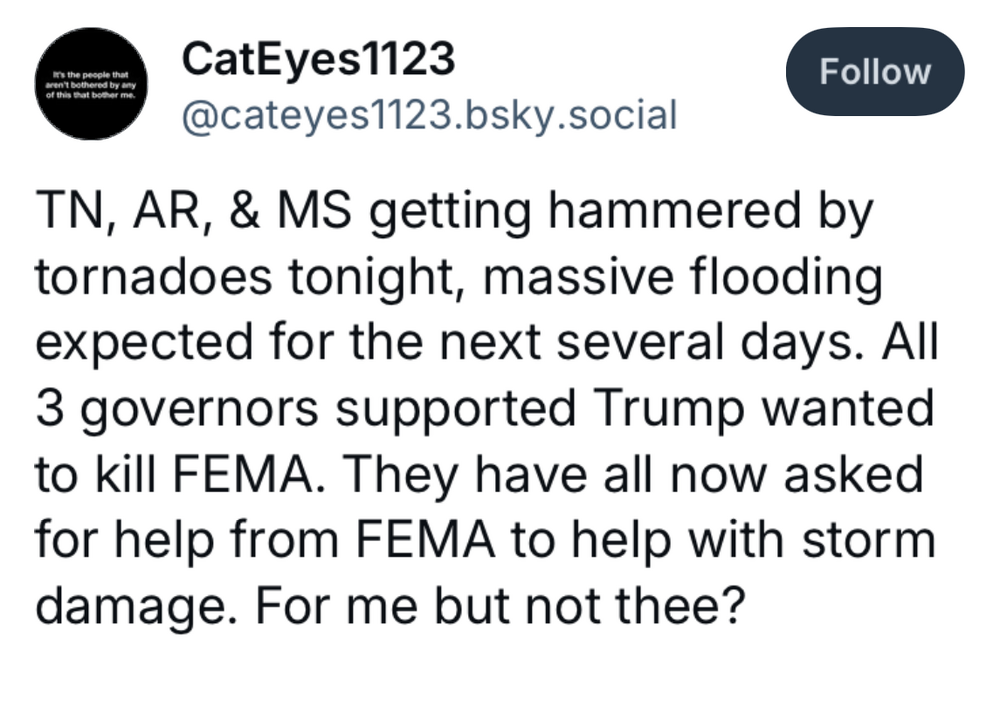Click the Follow button
1000x713 pixels.
point(875,72)
